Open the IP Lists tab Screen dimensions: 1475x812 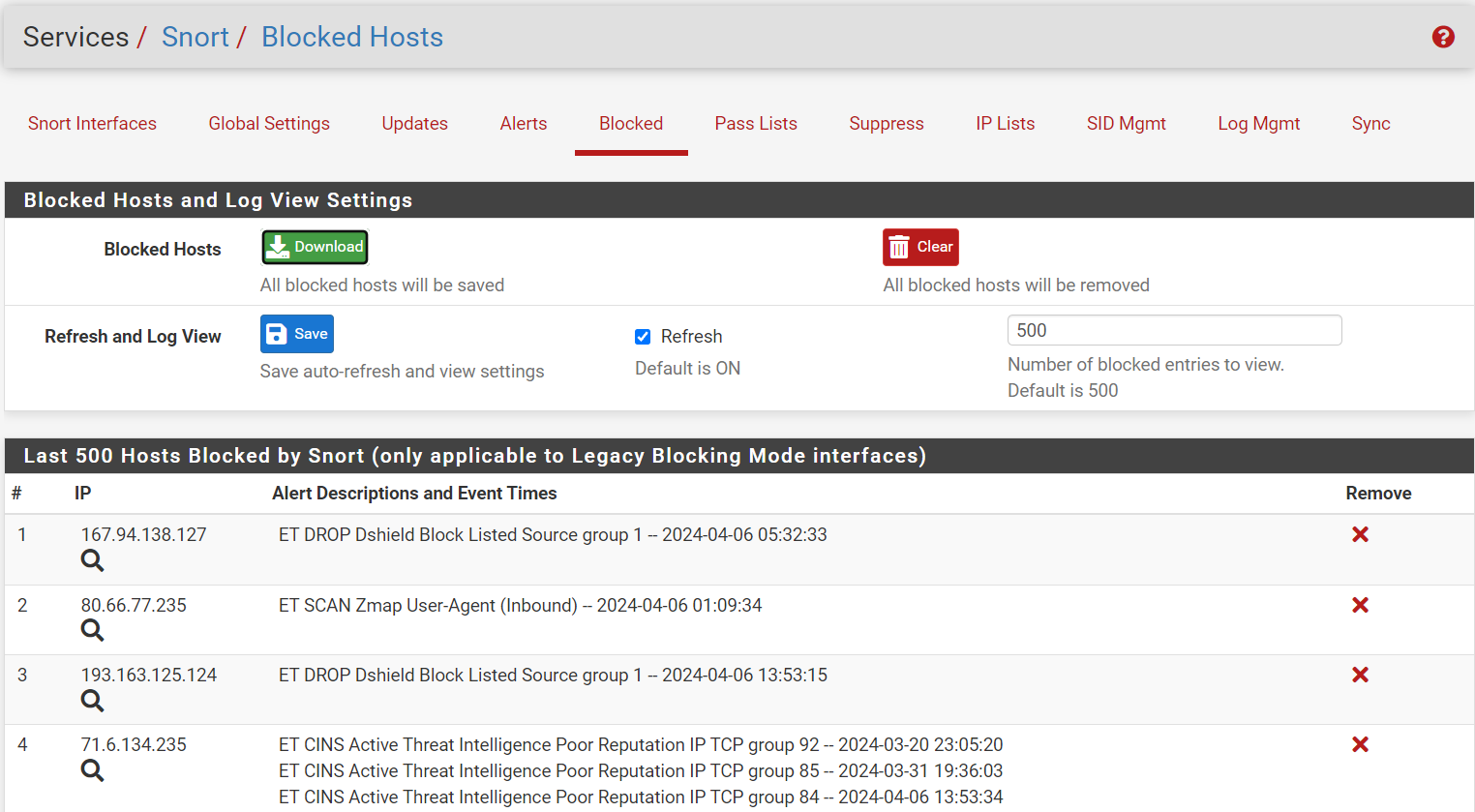(1005, 124)
